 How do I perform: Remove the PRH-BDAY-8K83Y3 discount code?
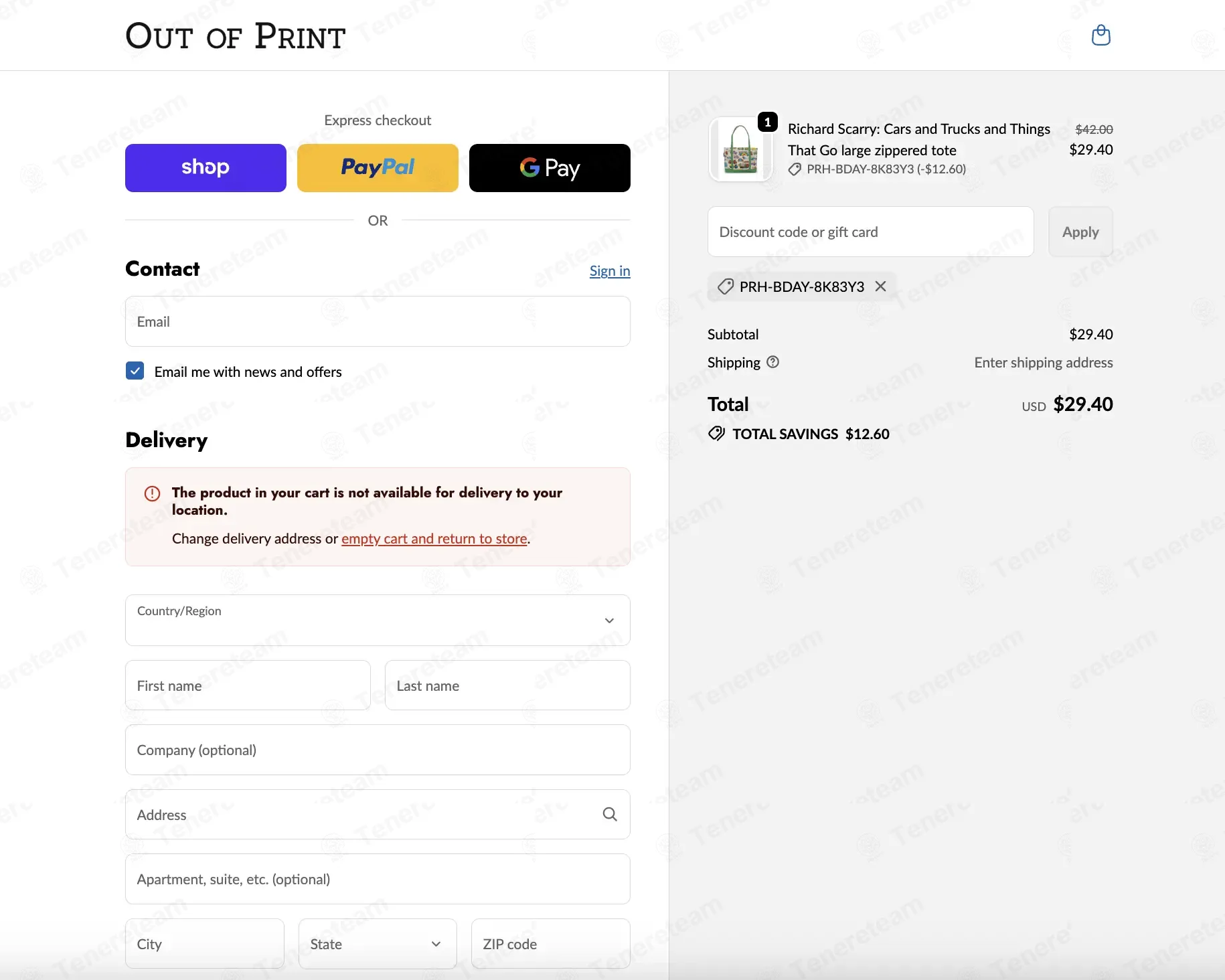tap(881, 287)
